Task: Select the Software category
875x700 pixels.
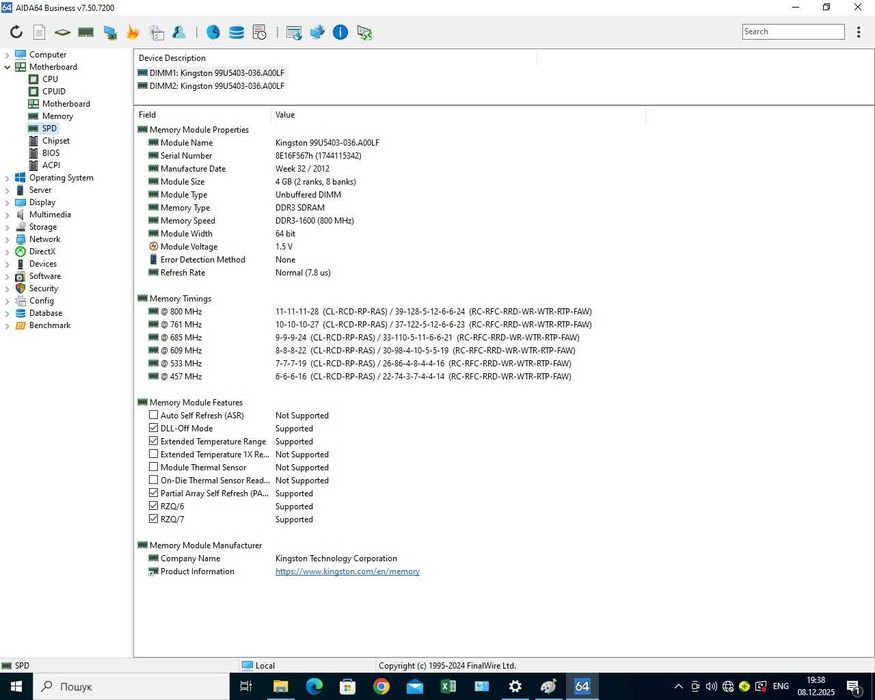Action: point(45,276)
